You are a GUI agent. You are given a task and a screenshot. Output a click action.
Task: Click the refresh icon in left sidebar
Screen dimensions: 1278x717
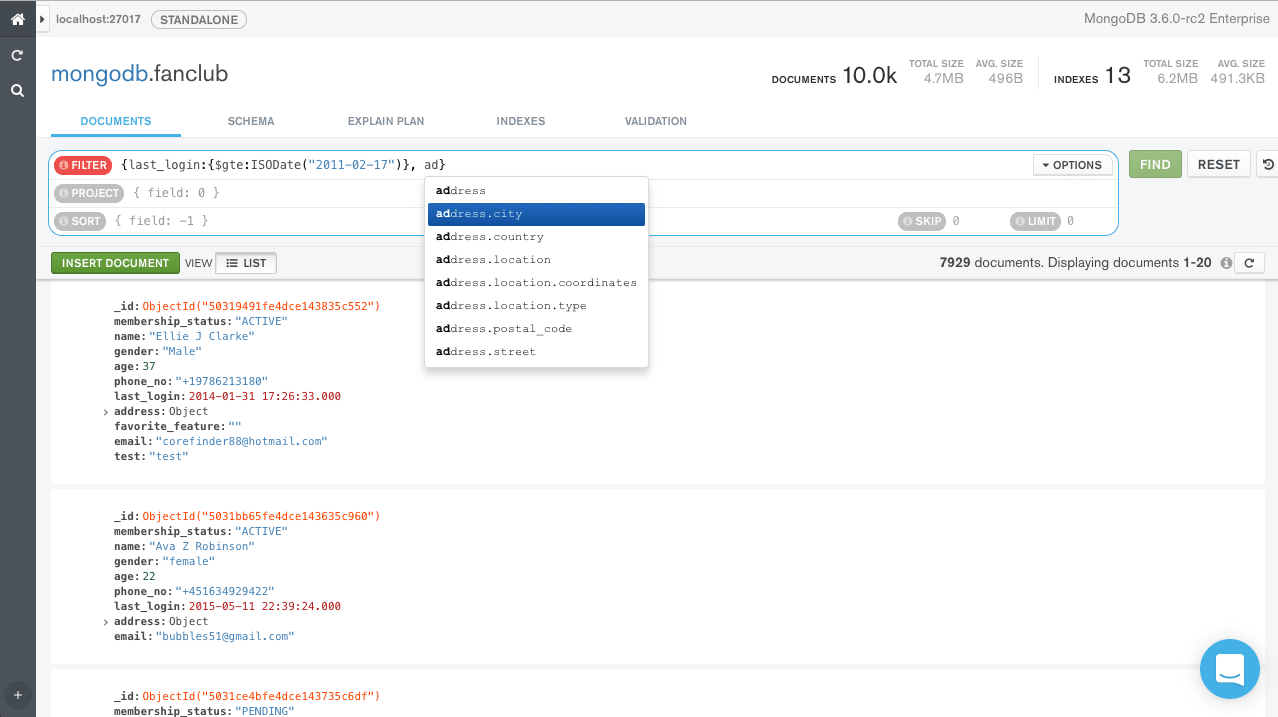pyautogui.click(x=17, y=56)
